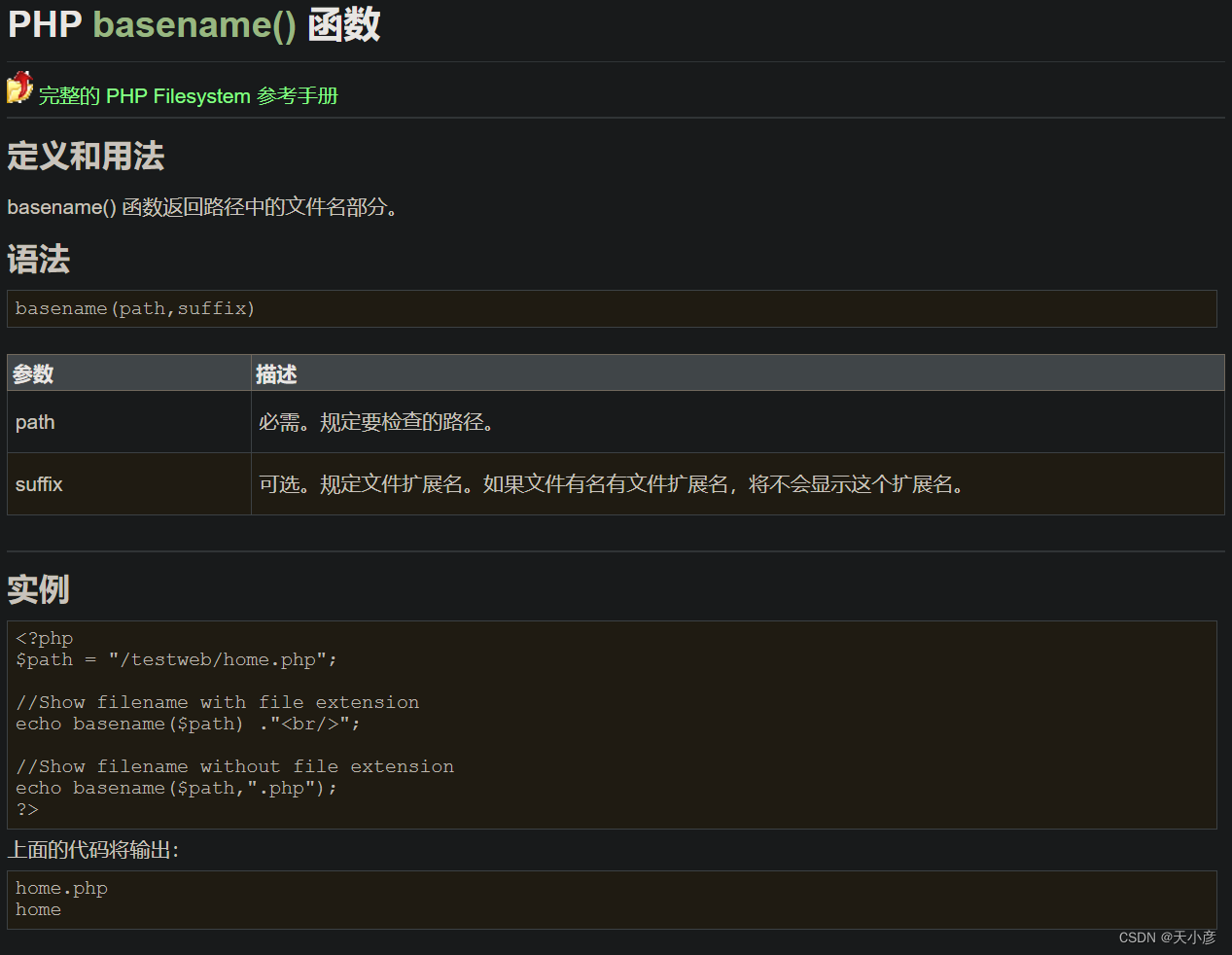1232x955 pixels.
Task: Click the comment line Show filename with file extension
Action: 217,701
